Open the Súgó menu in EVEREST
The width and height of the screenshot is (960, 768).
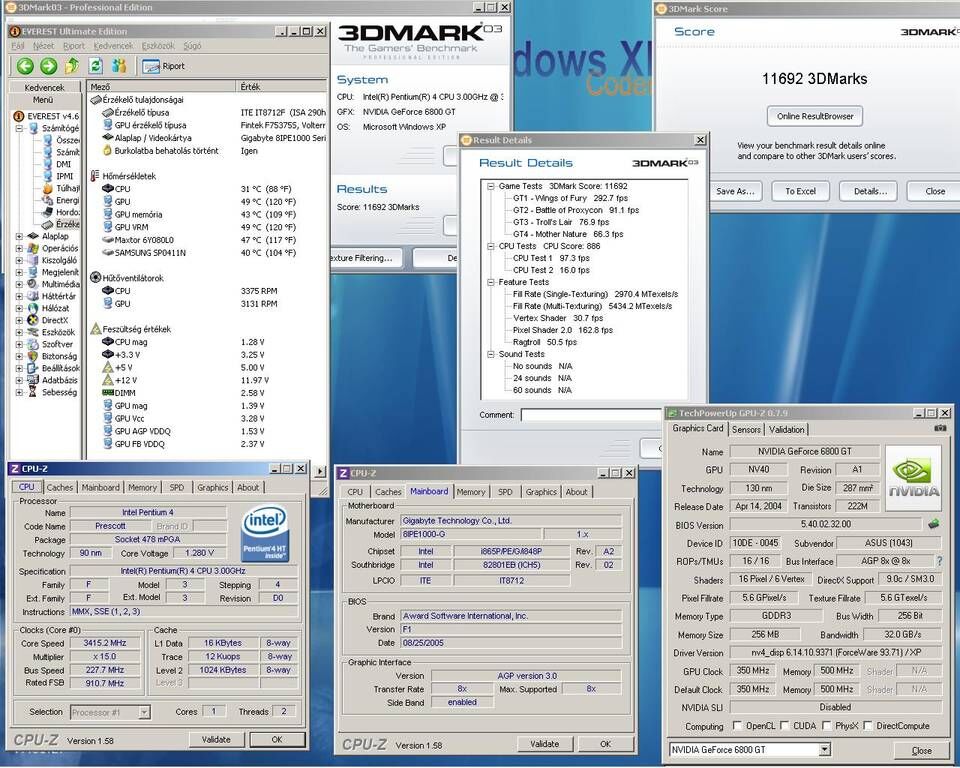[192, 46]
